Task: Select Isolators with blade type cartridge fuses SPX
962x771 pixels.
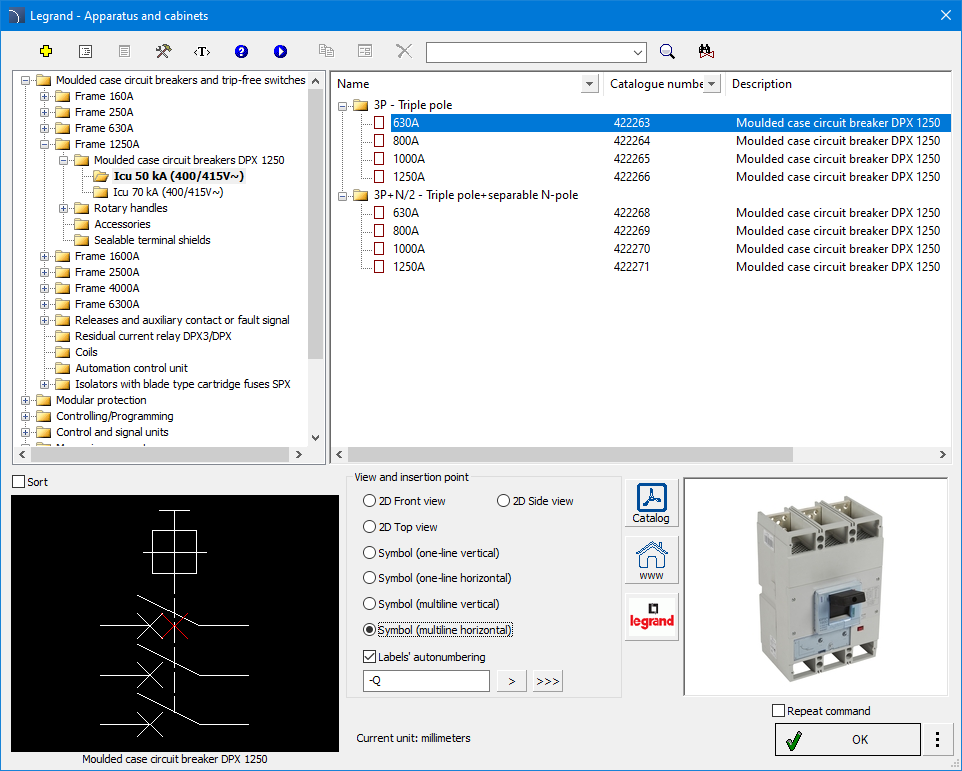Action: [183, 385]
